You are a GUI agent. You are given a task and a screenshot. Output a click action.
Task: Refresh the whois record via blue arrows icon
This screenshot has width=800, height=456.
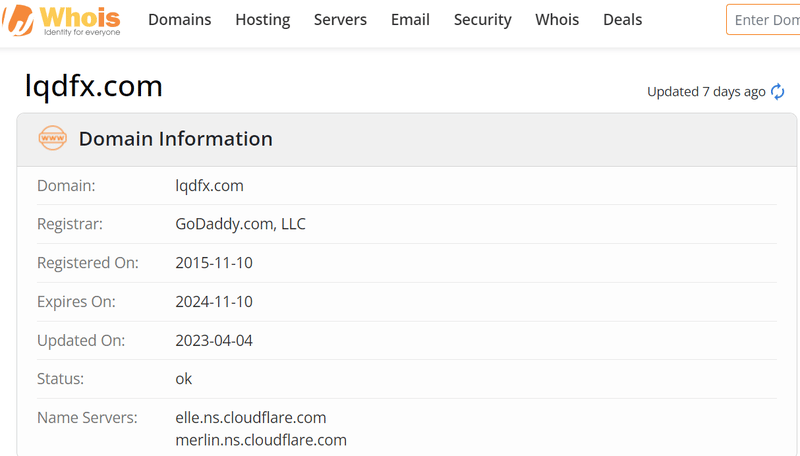point(778,92)
